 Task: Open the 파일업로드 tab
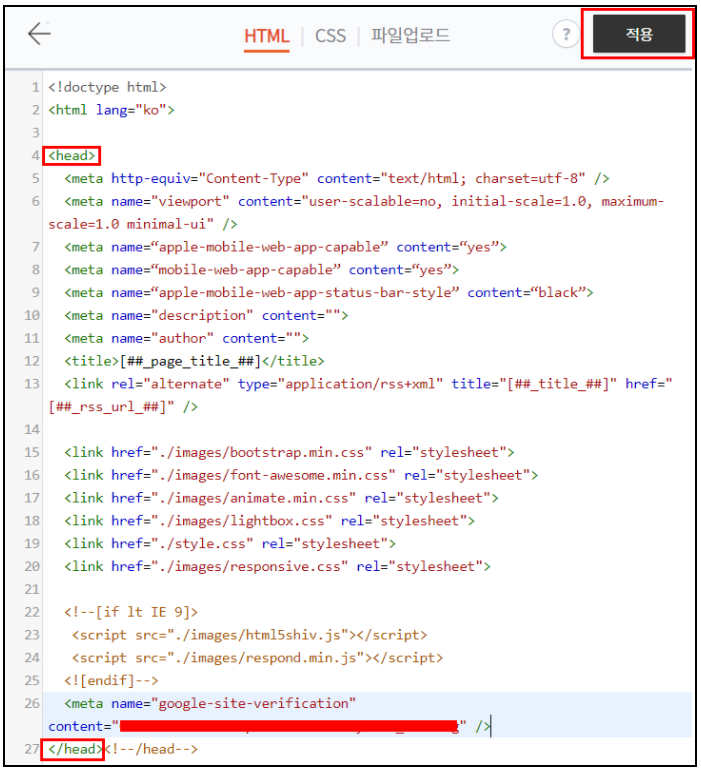point(410,35)
